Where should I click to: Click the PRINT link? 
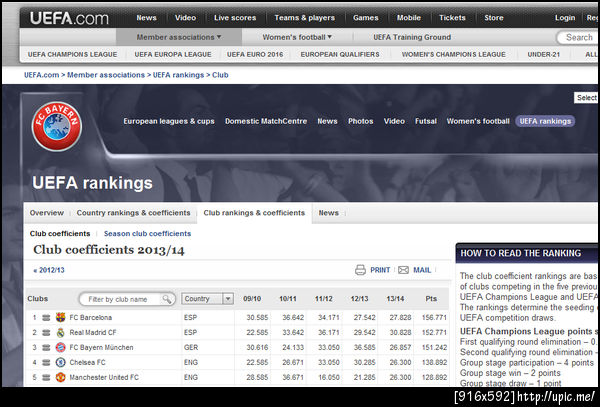point(380,270)
